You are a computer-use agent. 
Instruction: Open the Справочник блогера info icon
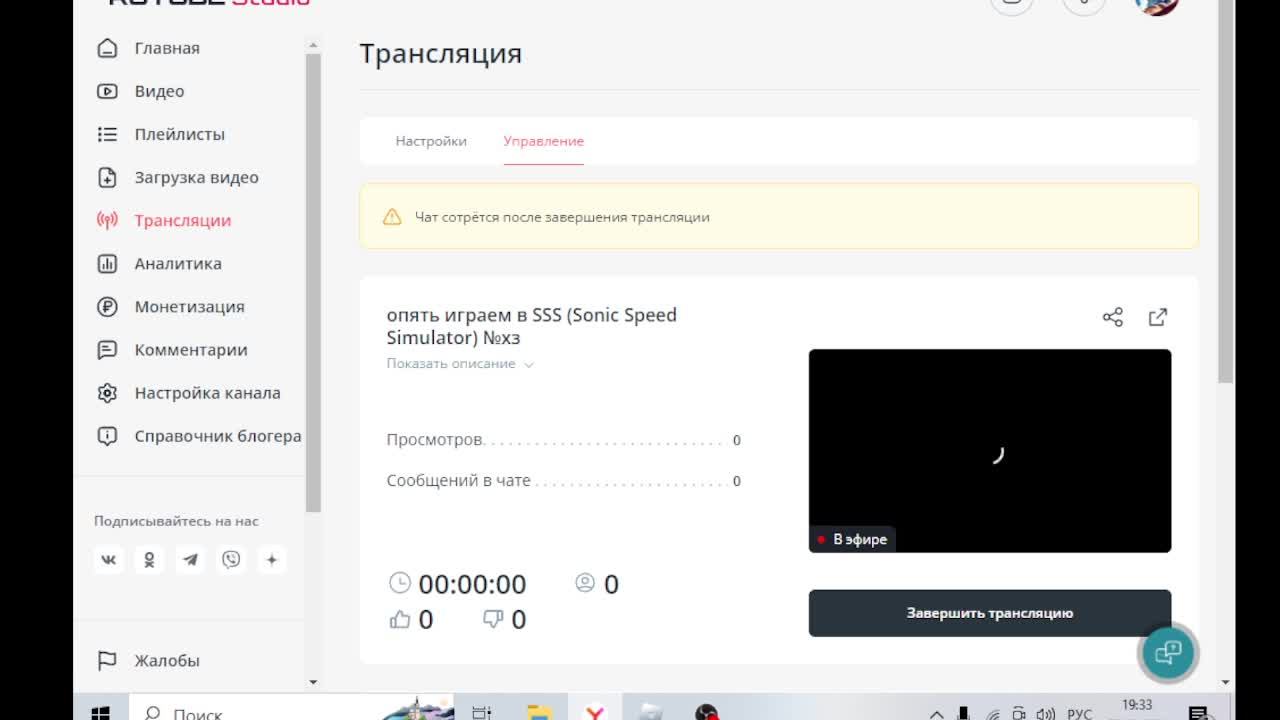(107, 436)
